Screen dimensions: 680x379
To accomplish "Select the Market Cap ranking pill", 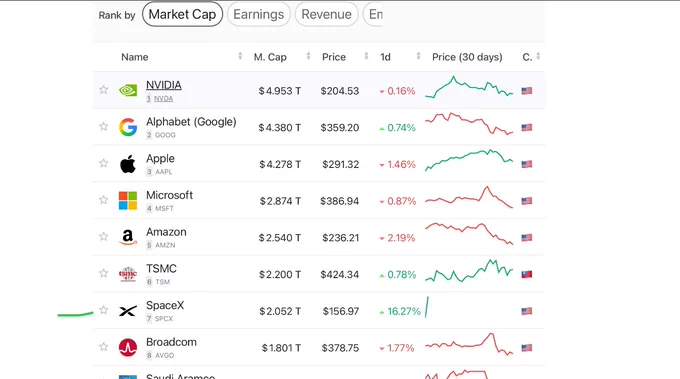I will pyautogui.click(x=182, y=14).
